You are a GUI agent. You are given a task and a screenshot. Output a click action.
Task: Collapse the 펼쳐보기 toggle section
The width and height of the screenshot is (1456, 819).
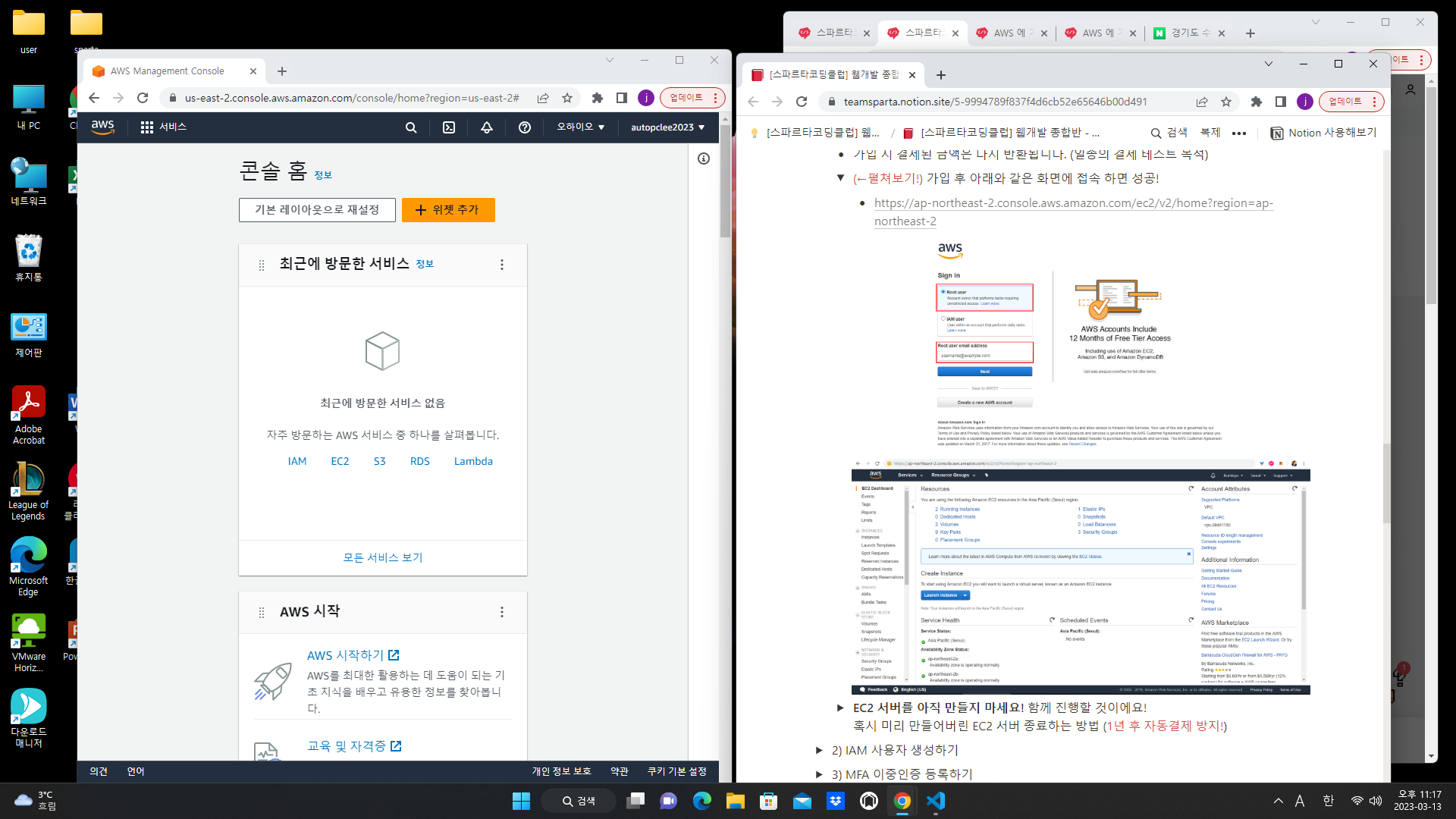pyautogui.click(x=840, y=178)
